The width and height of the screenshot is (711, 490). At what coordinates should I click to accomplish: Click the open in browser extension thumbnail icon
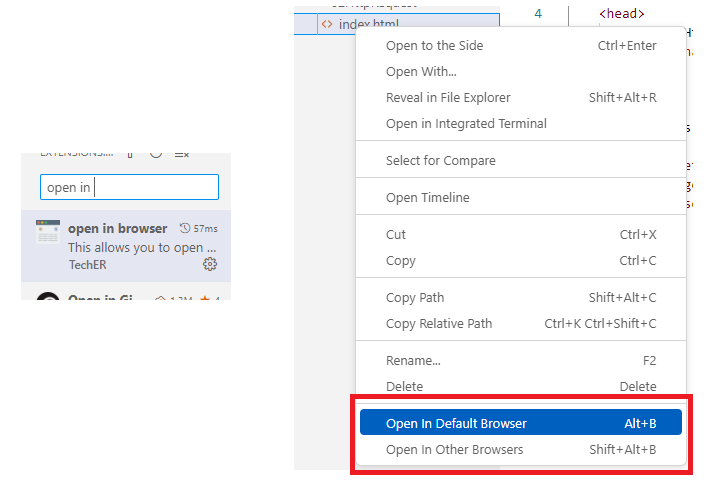48,232
